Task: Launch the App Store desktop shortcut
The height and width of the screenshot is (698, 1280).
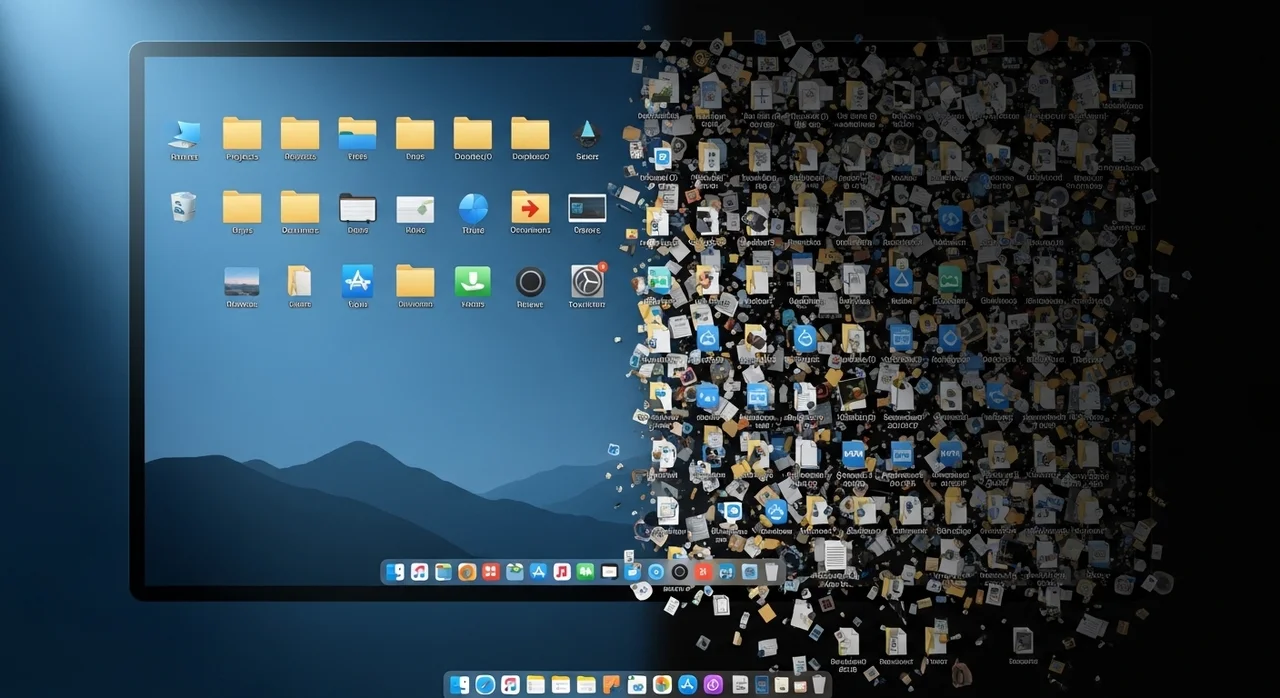Action: pyautogui.click(x=357, y=281)
